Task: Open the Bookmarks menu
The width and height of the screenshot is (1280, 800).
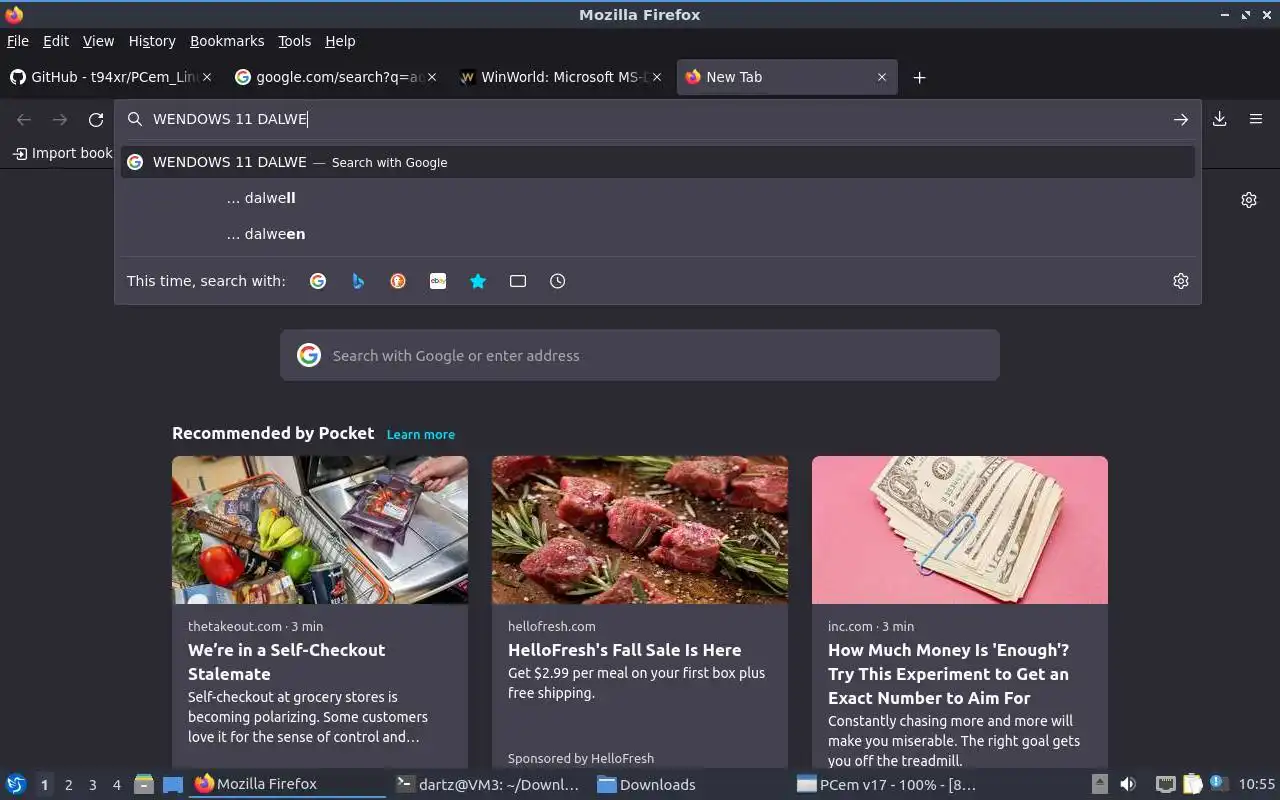Action: tap(227, 41)
